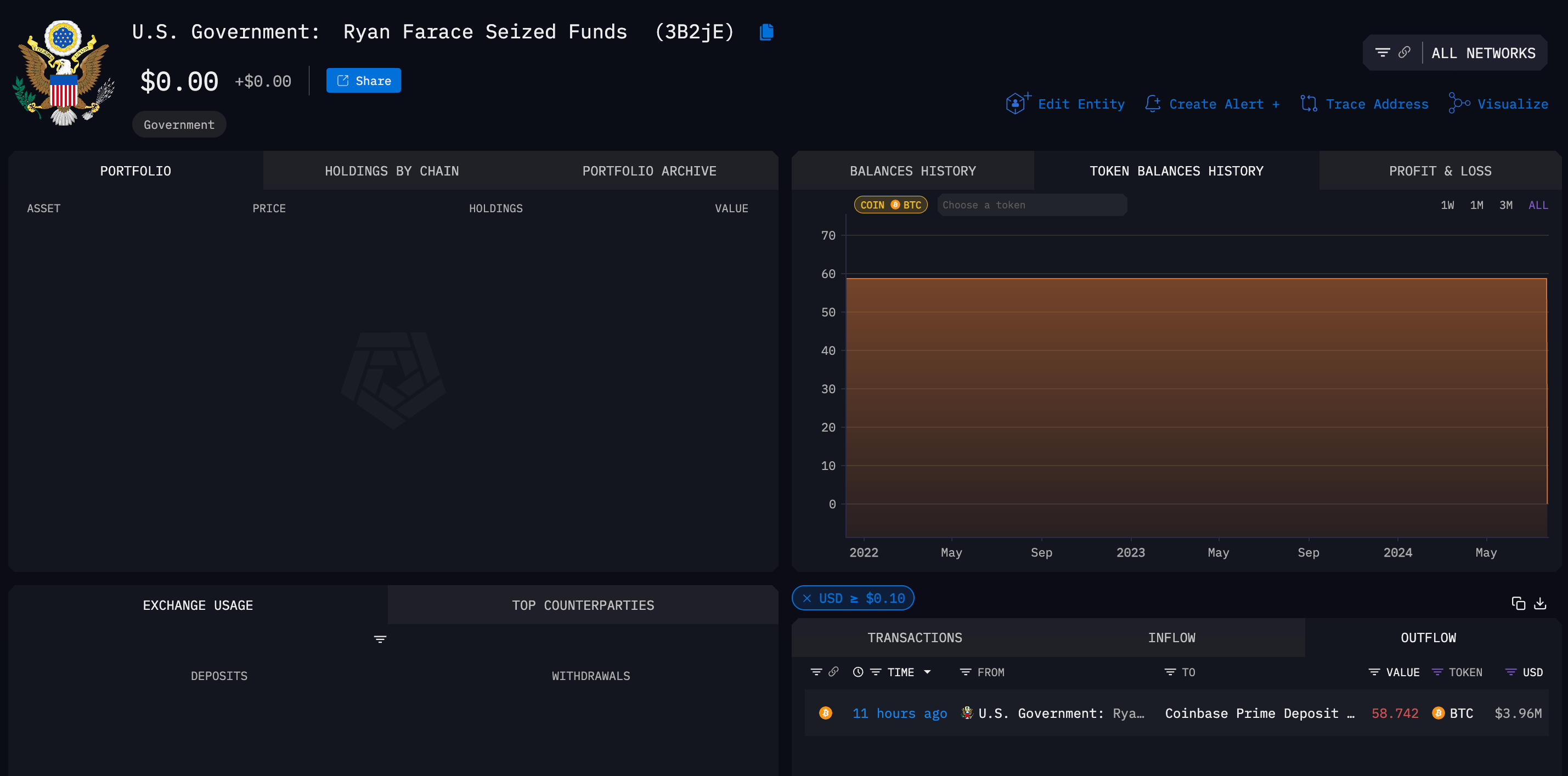1568x776 pixels.
Task: Click the Edit Entity icon
Action: pos(1017,104)
